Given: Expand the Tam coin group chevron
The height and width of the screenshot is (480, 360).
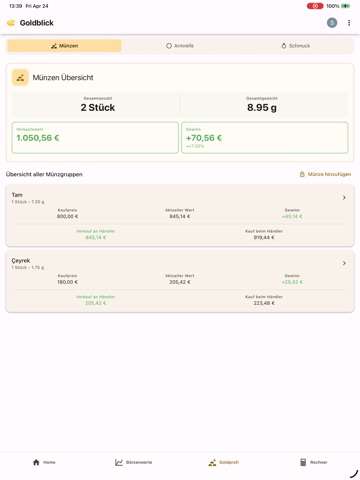Looking at the screenshot, I should tap(344, 198).
